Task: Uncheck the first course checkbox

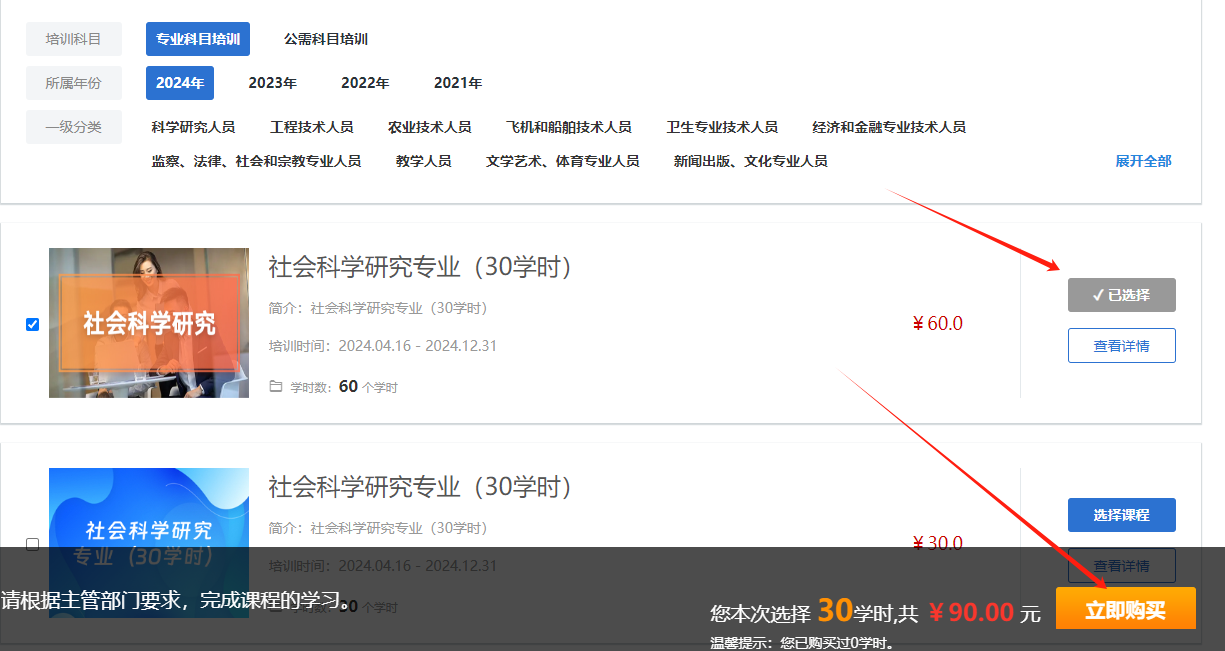Action: tap(32, 324)
